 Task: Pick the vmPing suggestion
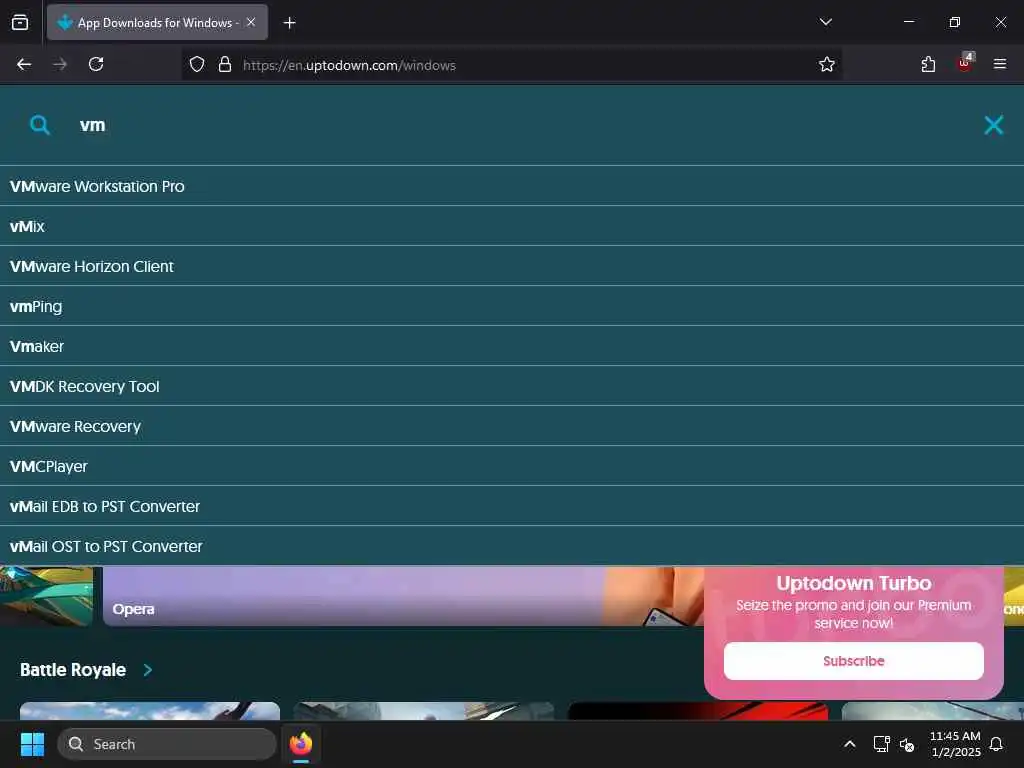(x=512, y=306)
